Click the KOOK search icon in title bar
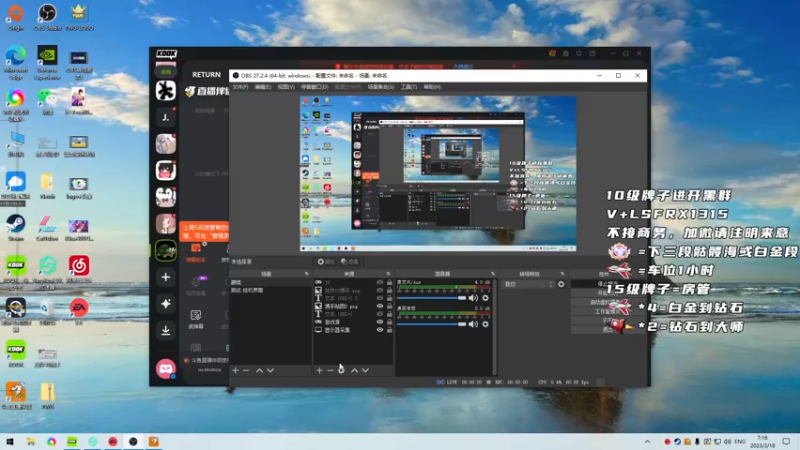The height and width of the screenshot is (450, 800). point(579,54)
